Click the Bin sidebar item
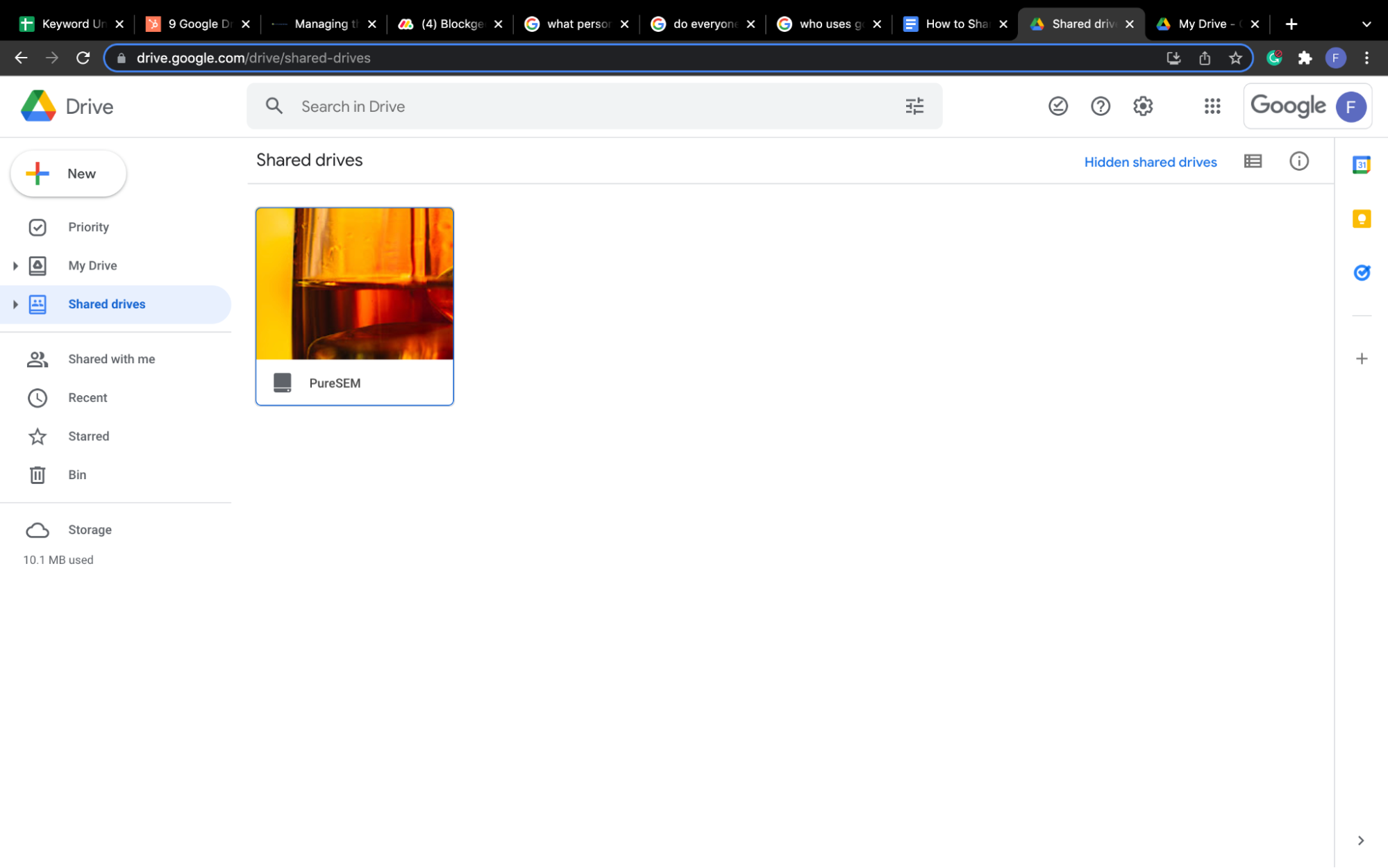Screen dimensions: 1388x868 [x=77, y=475]
